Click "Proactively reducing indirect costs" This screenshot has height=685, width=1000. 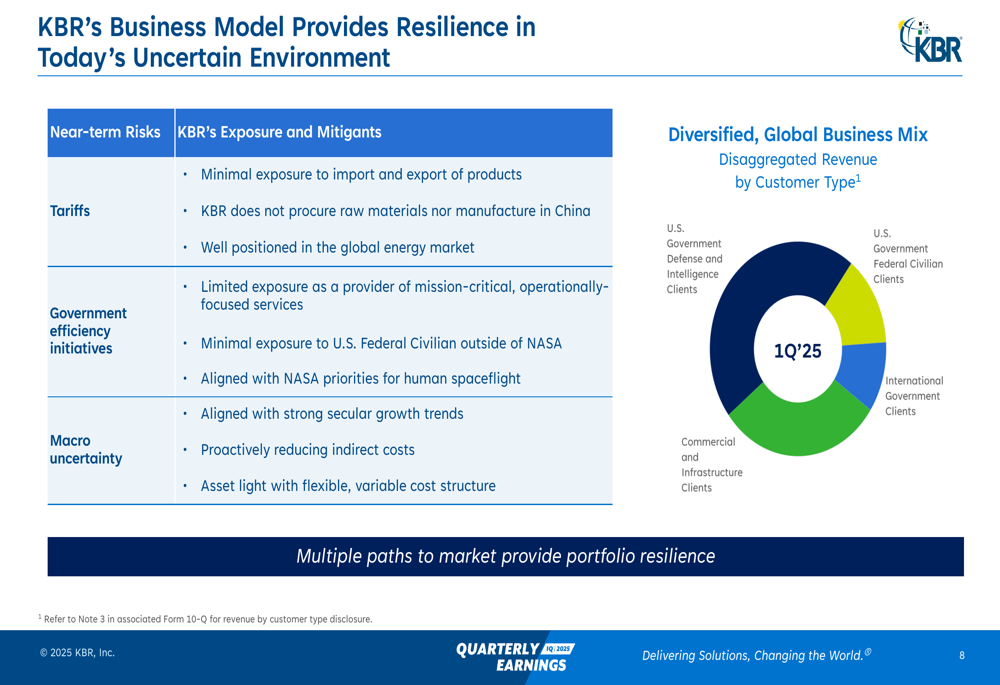coord(307,450)
